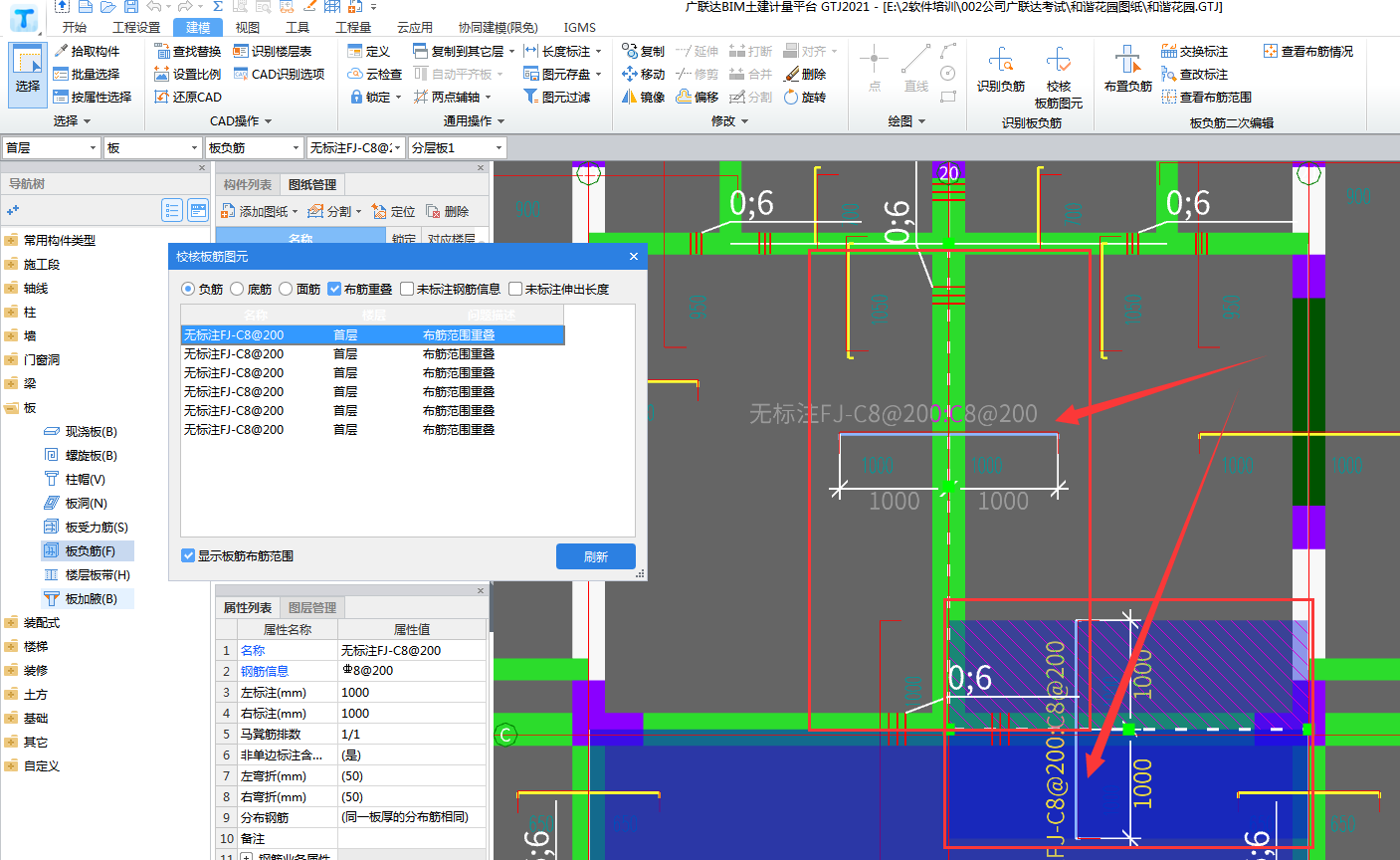
Task: Click 镜像 mirror tool
Action: coord(644,97)
